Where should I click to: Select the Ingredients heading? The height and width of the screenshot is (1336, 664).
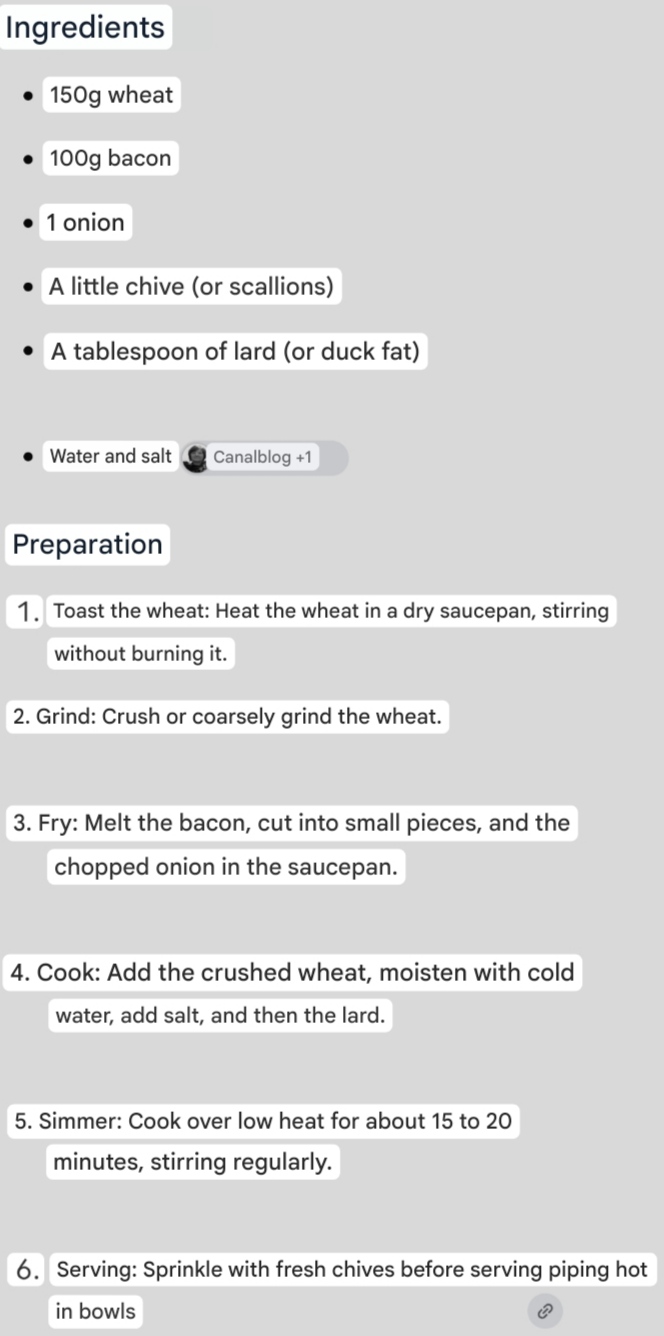[x=85, y=27]
